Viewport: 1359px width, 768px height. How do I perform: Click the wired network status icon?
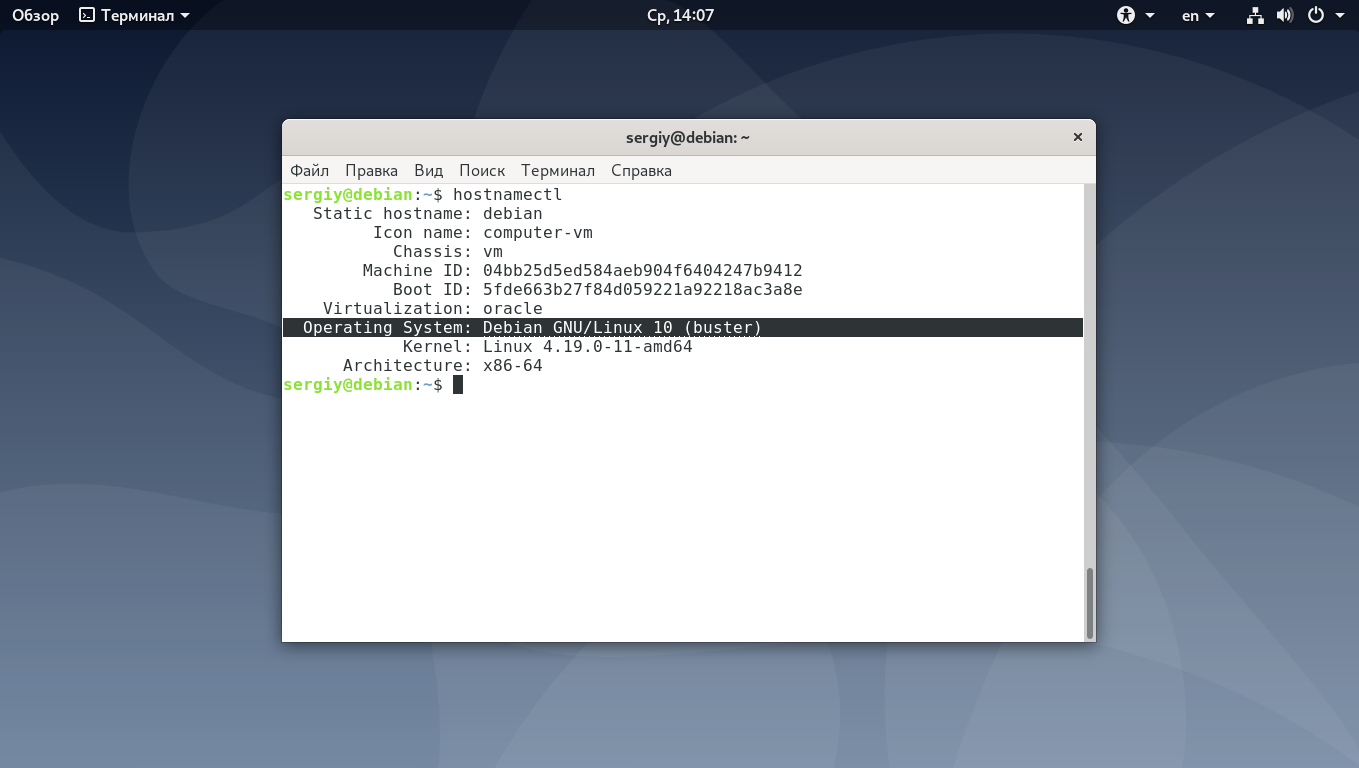coord(1254,15)
